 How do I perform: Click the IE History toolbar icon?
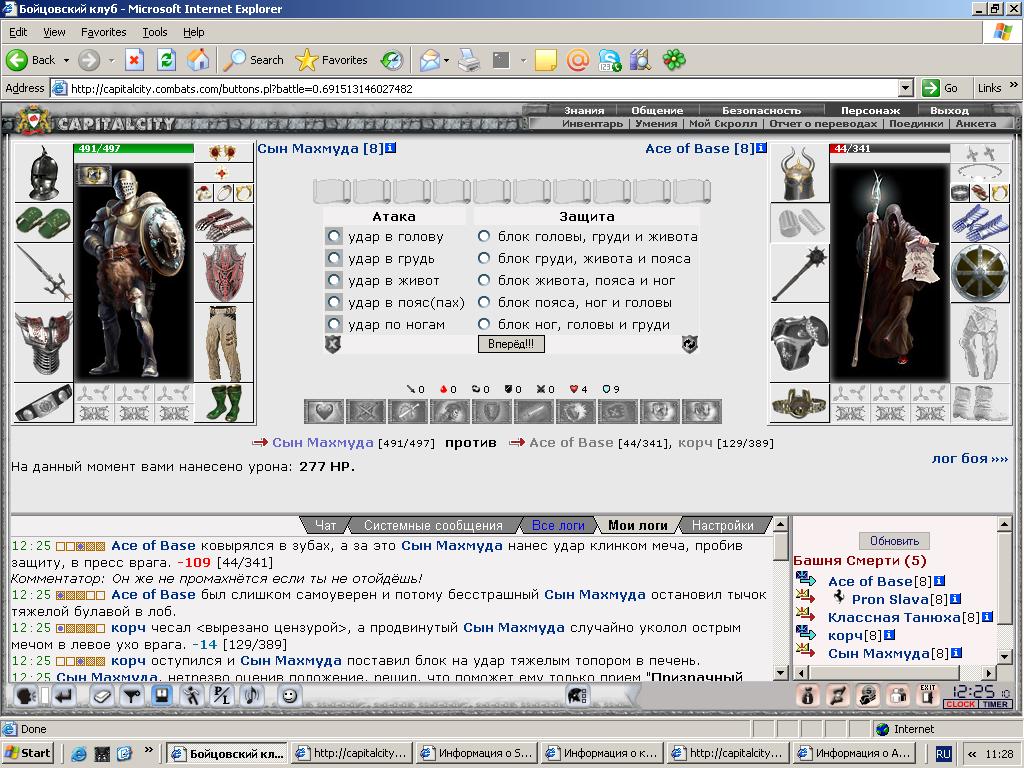392,60
